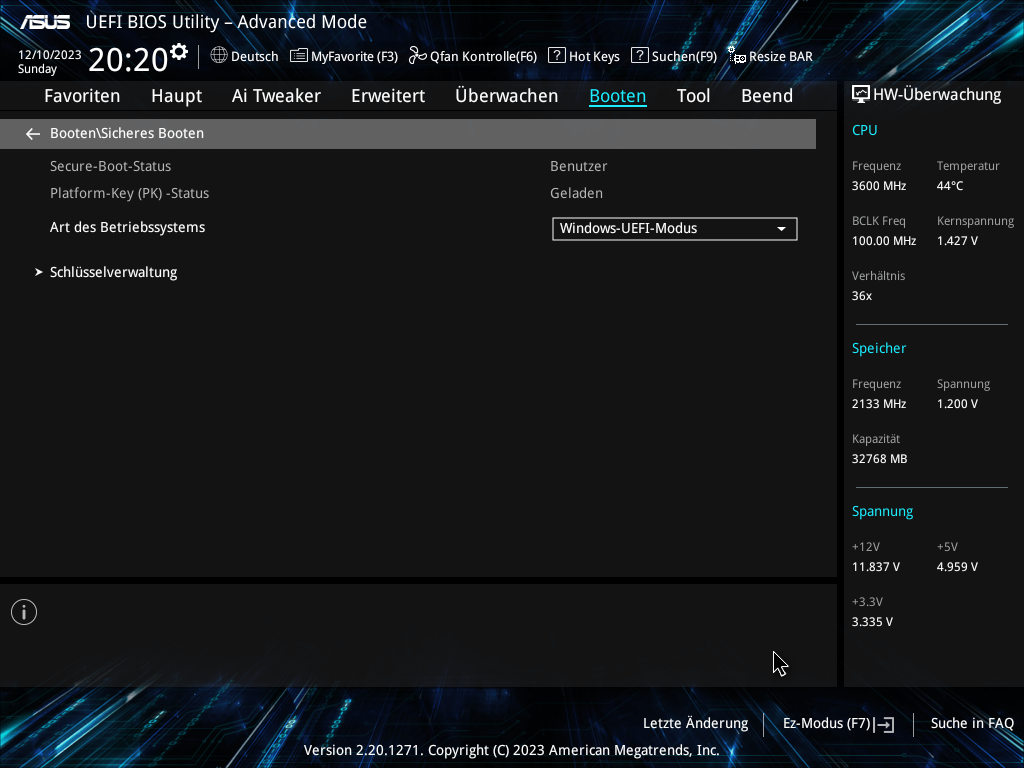Viewport: 1024px width, 768px height.
Task: Click the globe language icon
Action: click(x=219, y=56)
